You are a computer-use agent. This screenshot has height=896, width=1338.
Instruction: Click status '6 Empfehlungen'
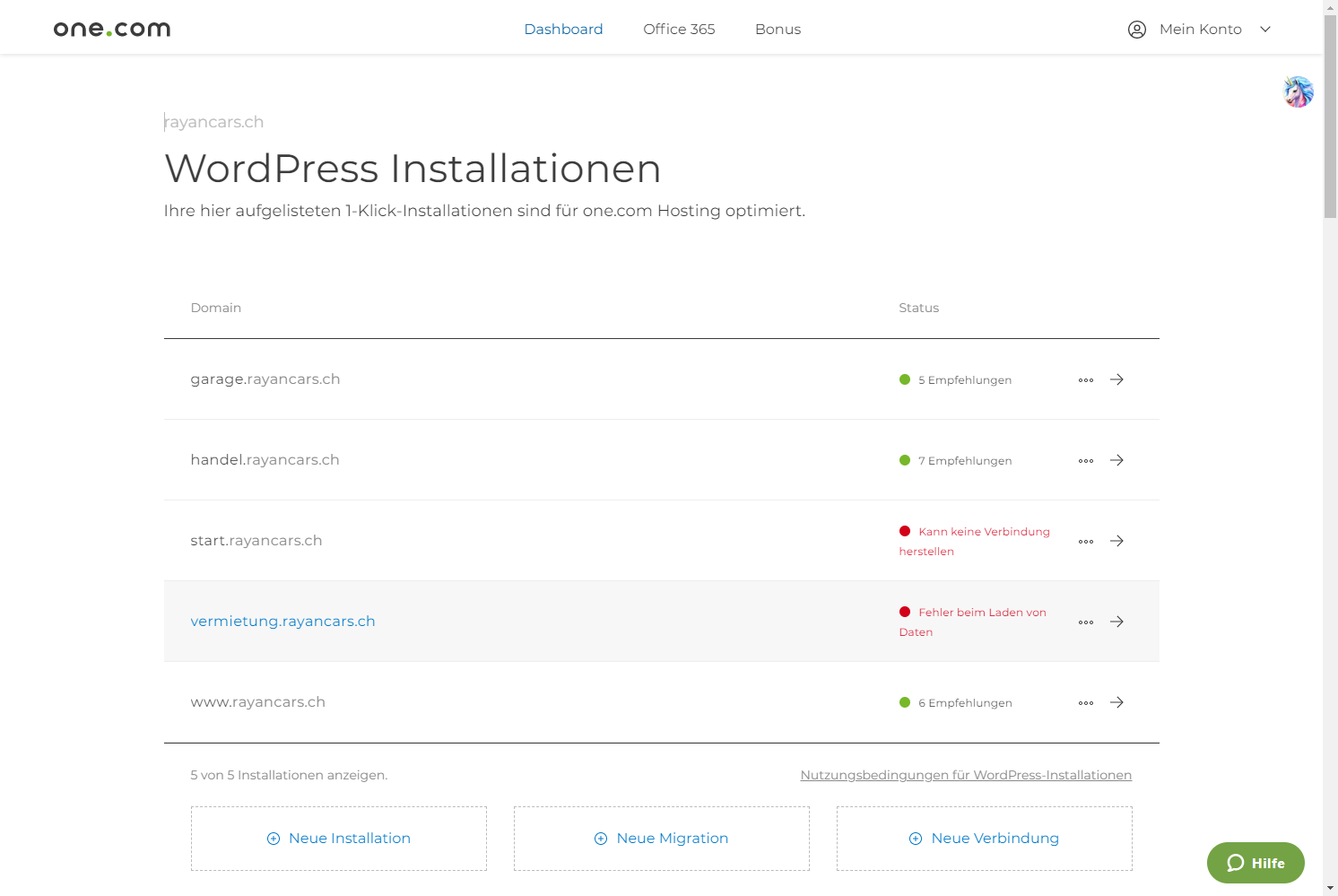coord(965,703)
